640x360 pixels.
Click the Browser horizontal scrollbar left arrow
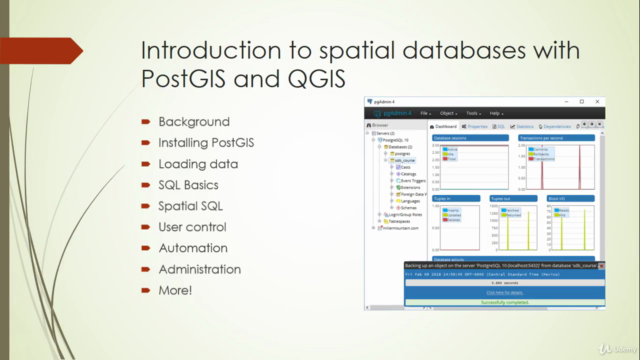[x=367, y=308]
